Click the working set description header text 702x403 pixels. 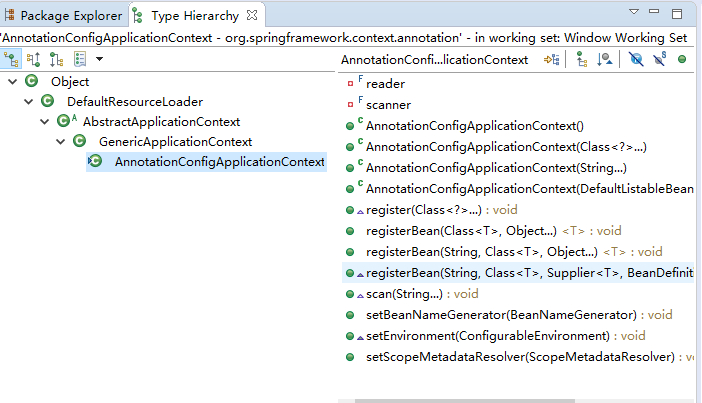[x=343, y=38]
